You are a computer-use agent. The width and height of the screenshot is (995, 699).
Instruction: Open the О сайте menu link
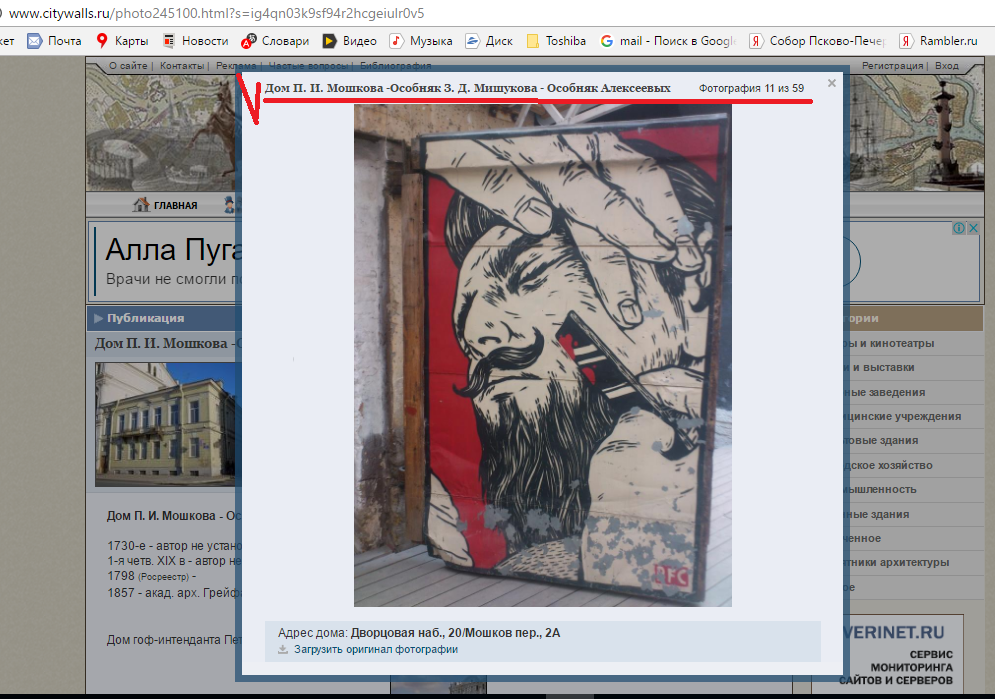[x=128, y=65]
